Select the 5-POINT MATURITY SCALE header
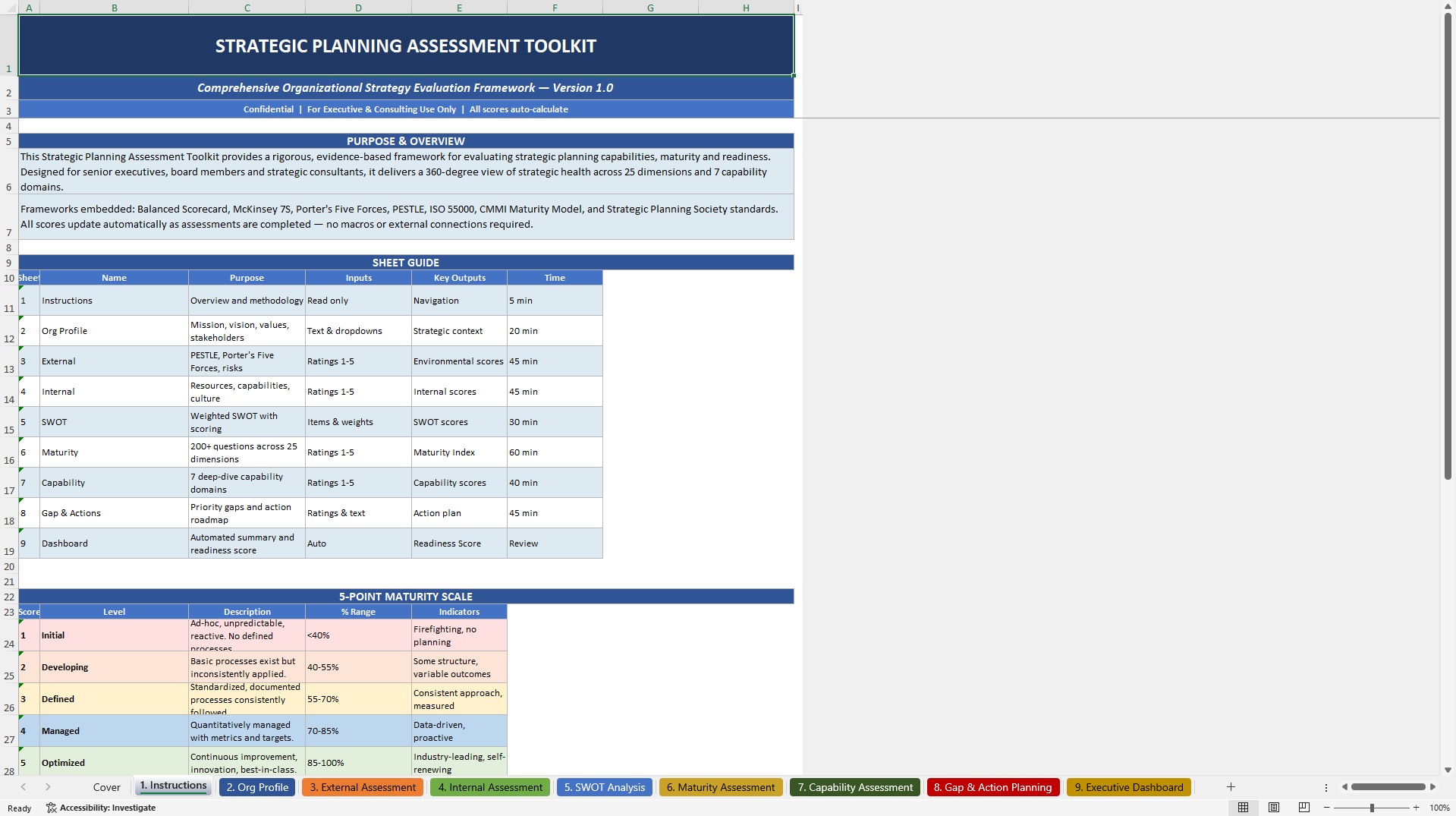This screenshot has height=816, width=1456. tap(406, 597)
